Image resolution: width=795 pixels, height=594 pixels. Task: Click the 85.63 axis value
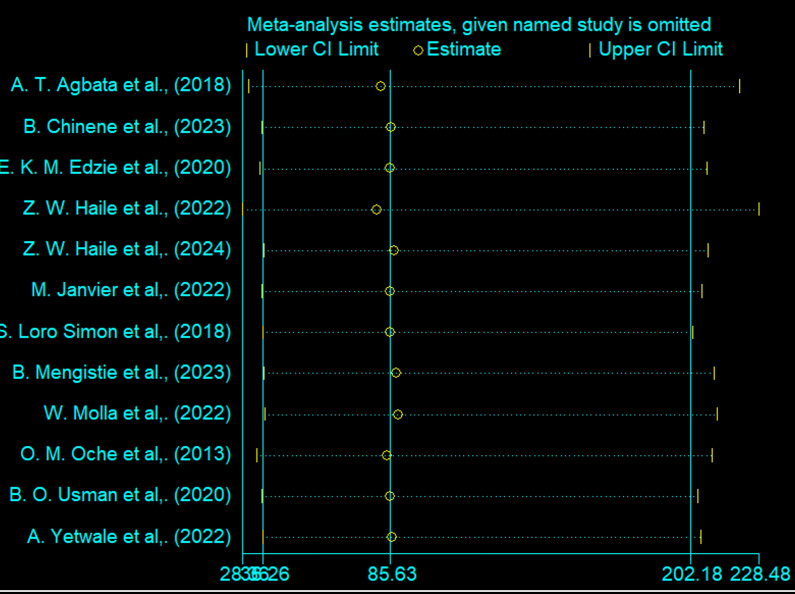[x=392, y=575]
